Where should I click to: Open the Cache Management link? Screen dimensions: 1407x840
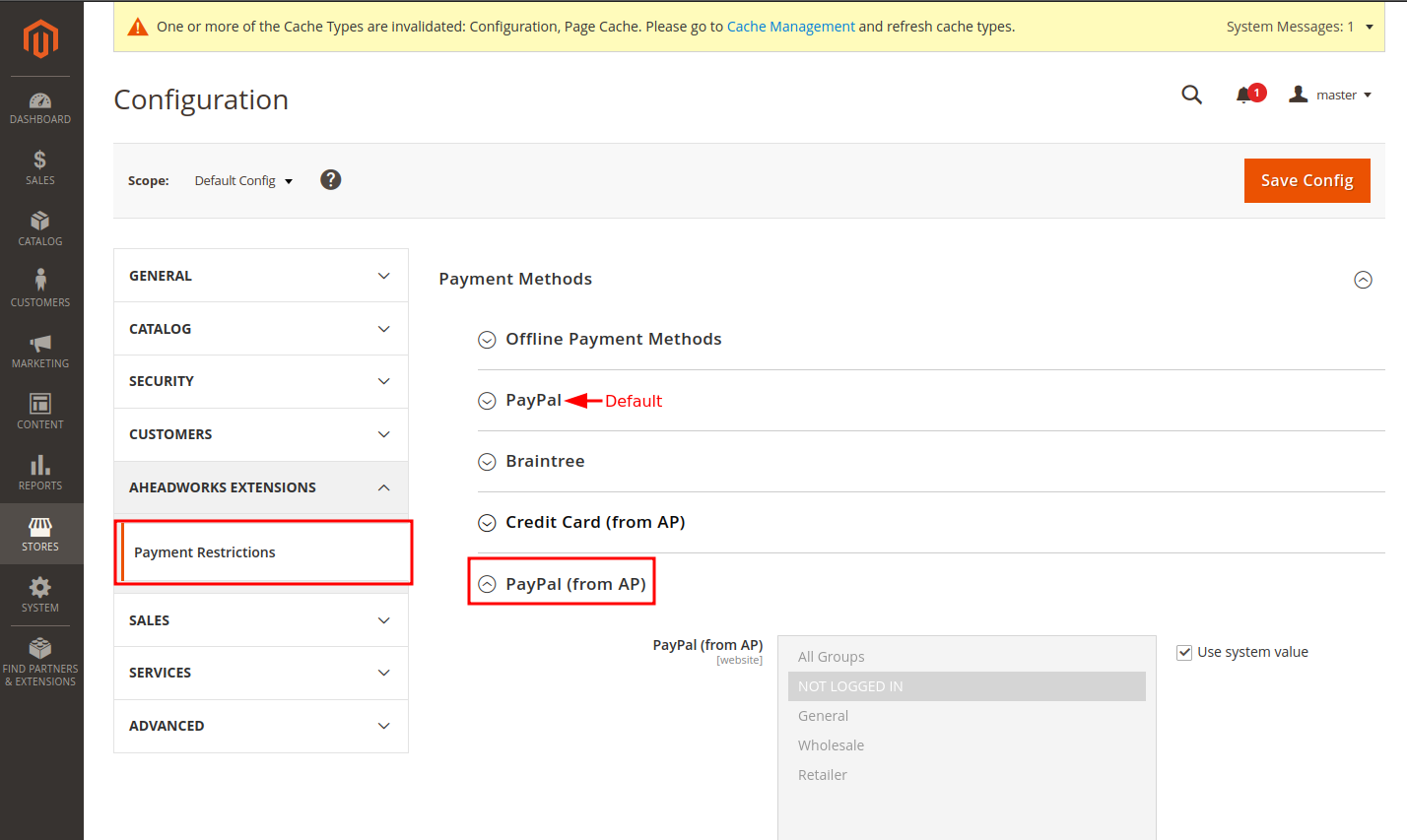pyautogui.click(x=791, y=27)
